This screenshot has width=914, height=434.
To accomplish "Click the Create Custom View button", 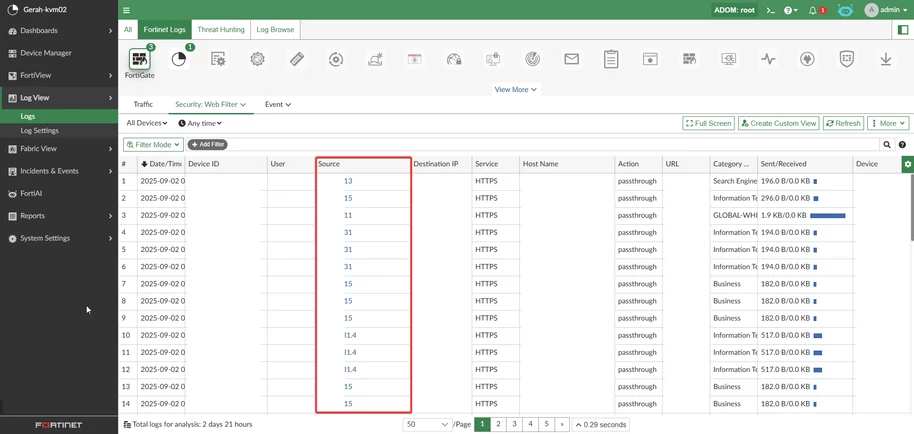I will pyautogui.click(x=779, y=123).
